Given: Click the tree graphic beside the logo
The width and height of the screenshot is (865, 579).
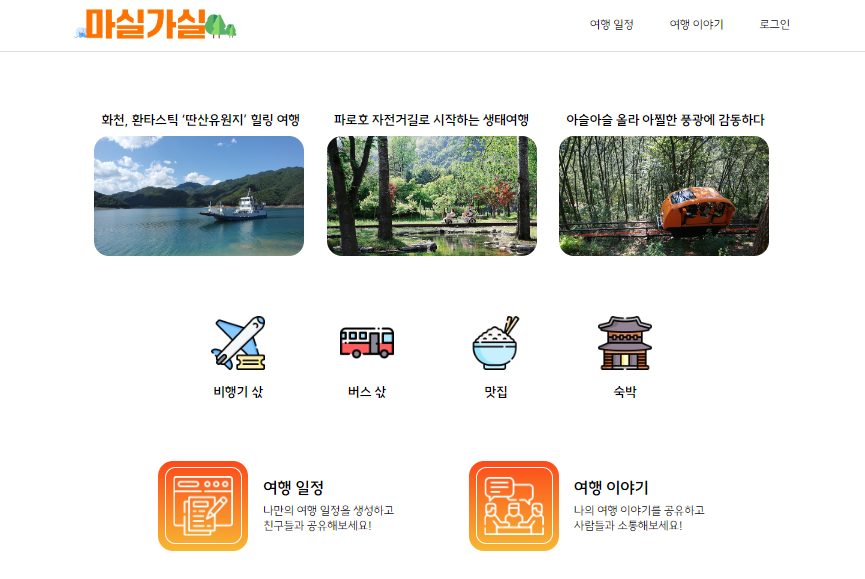Looking at the screenshot, I should pos(221,26).
